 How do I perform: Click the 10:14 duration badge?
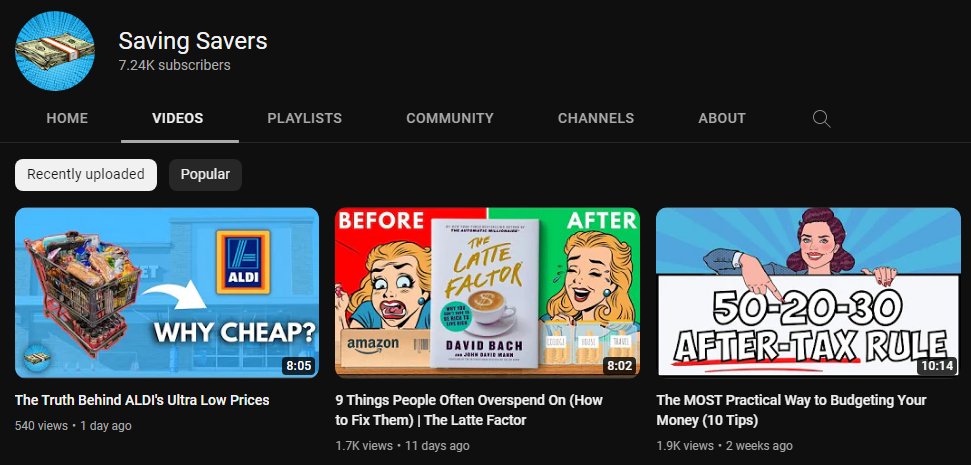click(x=937, y=366)
